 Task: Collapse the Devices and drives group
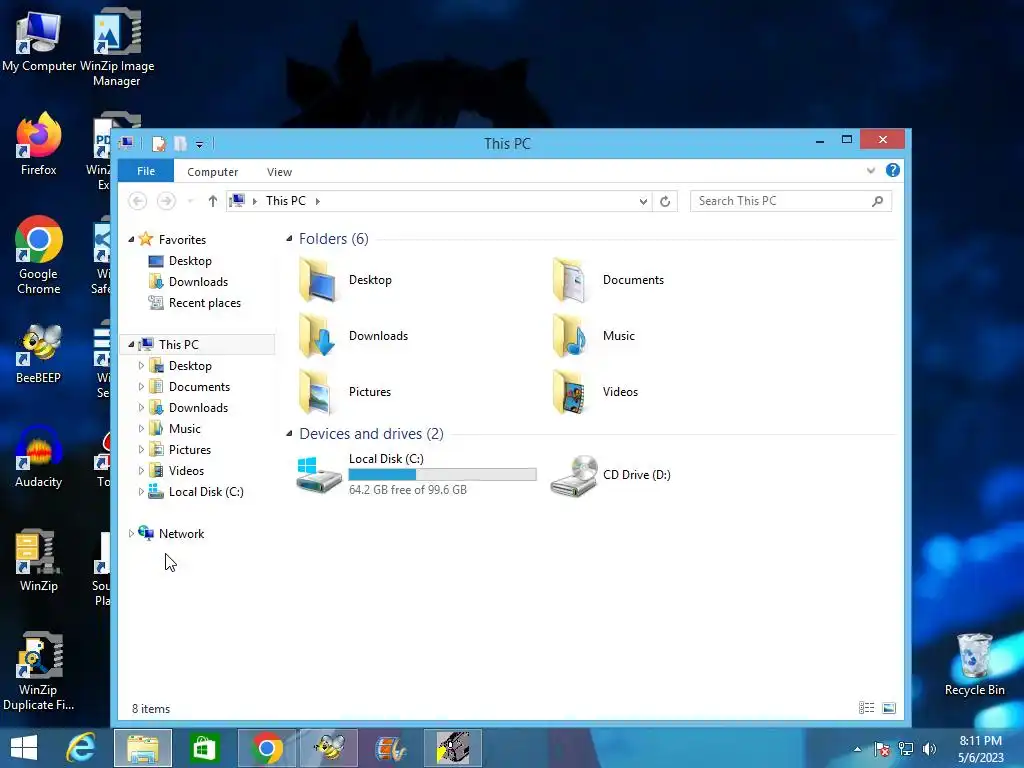tap(289, 434)
